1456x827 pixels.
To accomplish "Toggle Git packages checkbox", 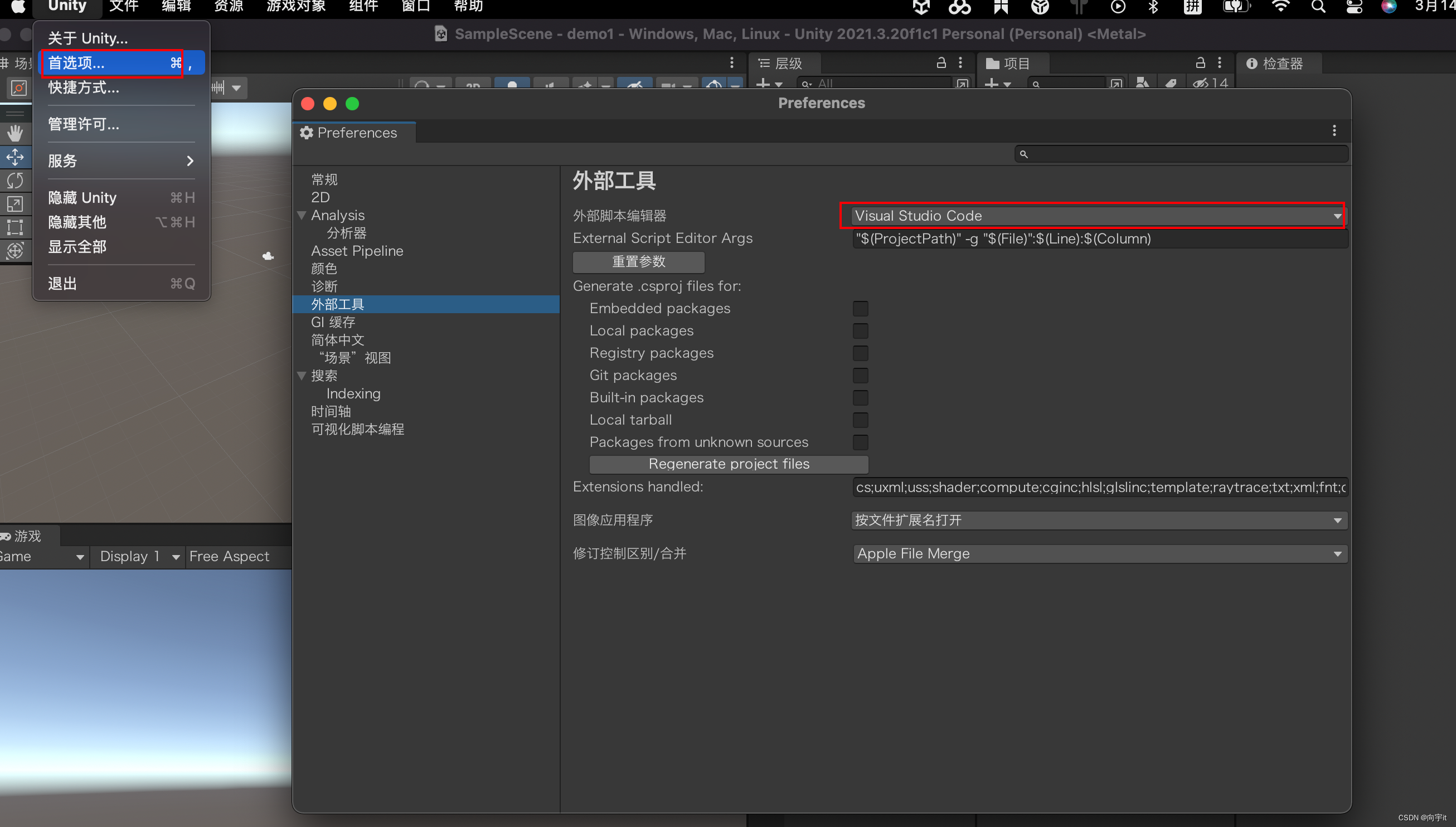I will tap(860, 375).
